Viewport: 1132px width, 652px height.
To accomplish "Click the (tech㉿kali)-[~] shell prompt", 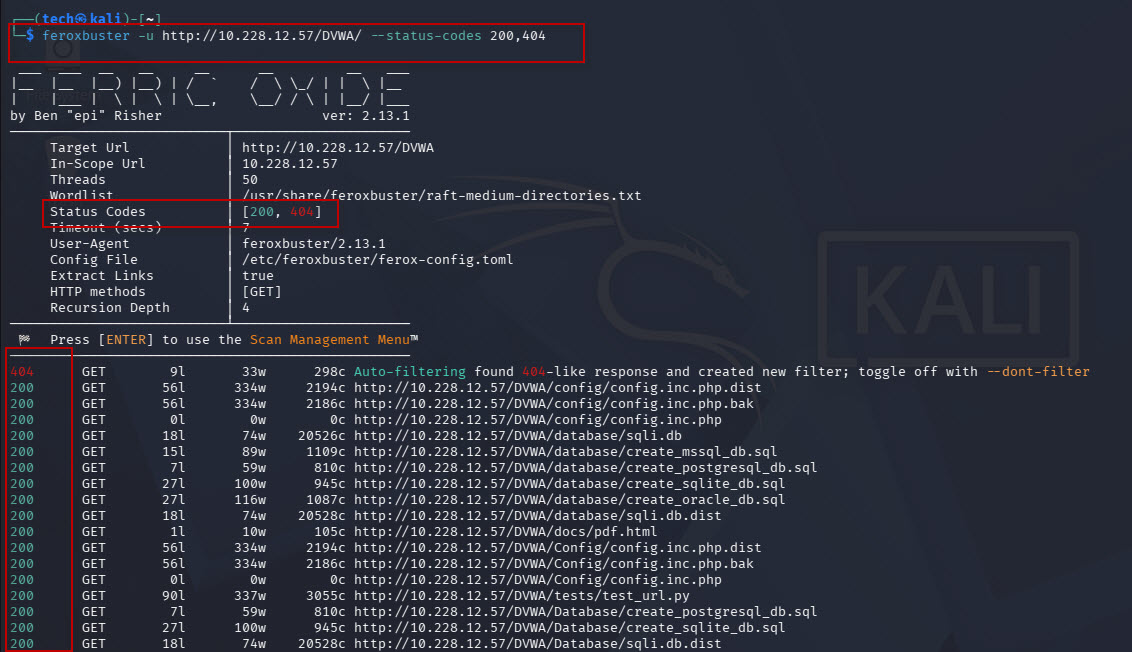I will coord(87,19).
